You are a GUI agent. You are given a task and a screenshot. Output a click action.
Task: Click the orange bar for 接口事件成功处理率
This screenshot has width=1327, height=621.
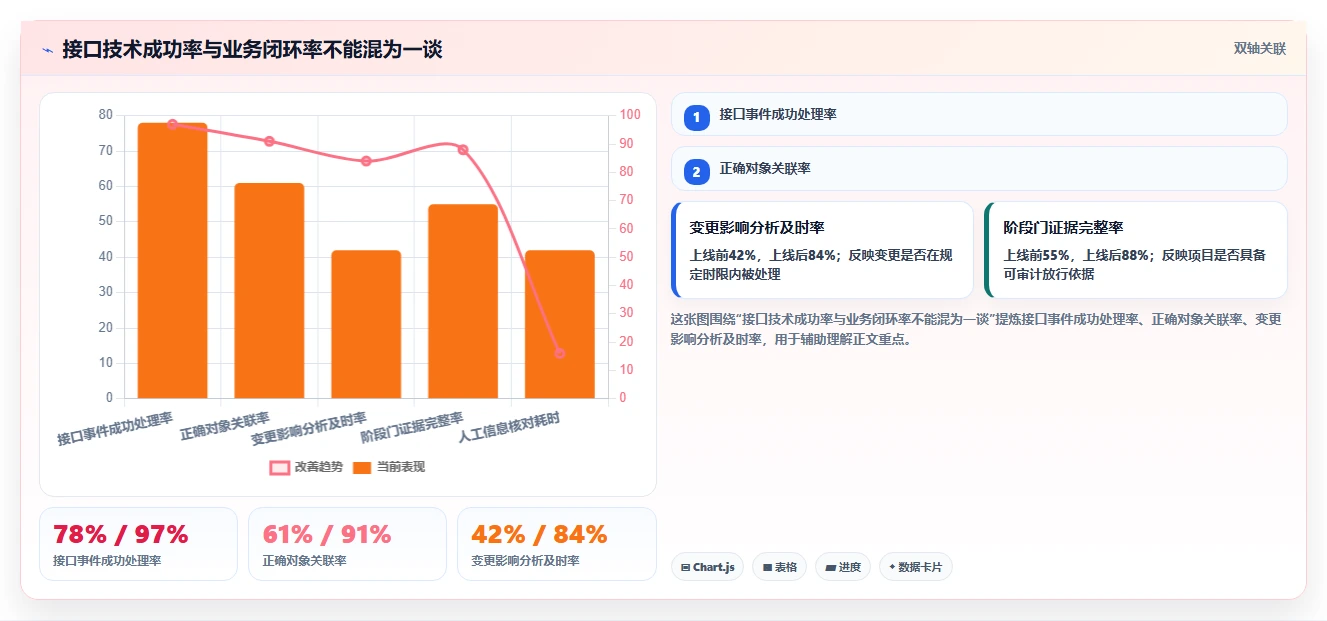(172, 260)
